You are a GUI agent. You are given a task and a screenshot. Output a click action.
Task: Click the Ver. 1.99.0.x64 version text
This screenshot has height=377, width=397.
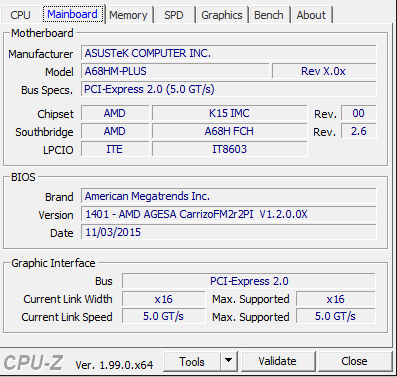point(114,365)
